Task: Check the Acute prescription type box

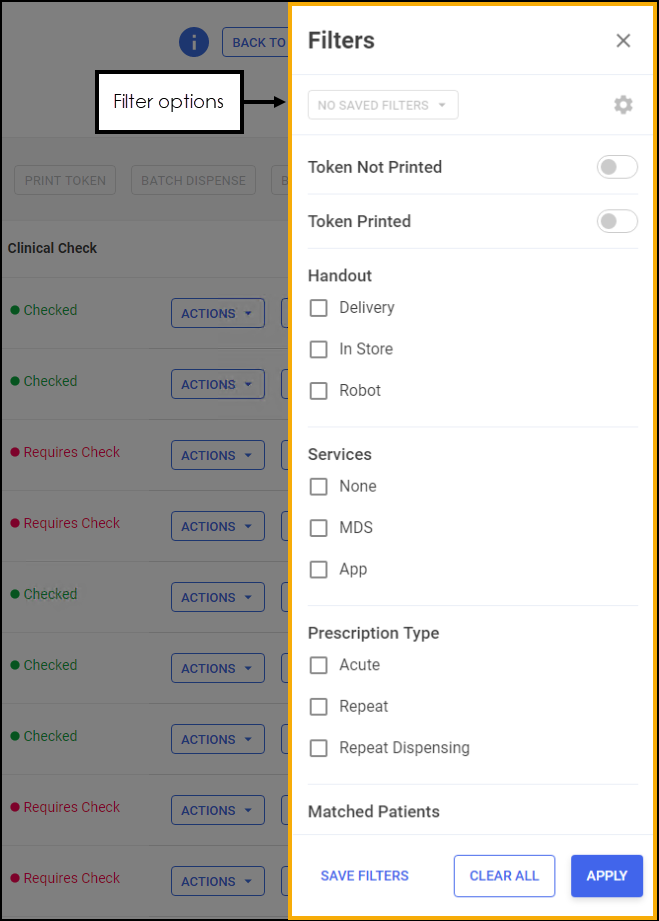Action: [x=319, y=665]
